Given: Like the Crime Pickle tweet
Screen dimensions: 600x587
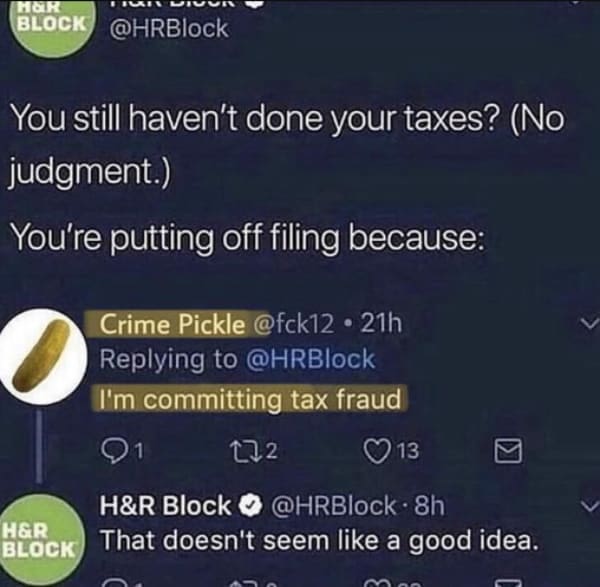Looking at the screenshot, I should pos(391,451).
